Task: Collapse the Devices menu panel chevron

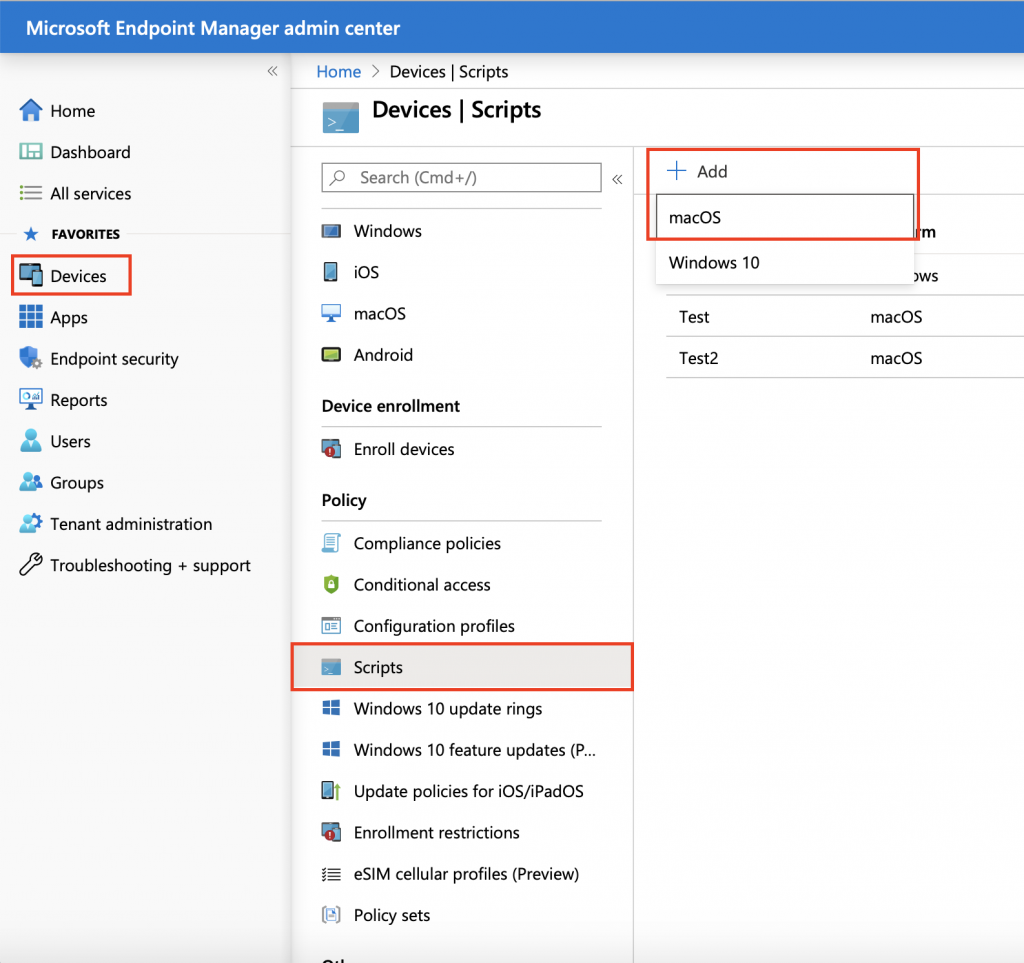Action: [617, 179]
